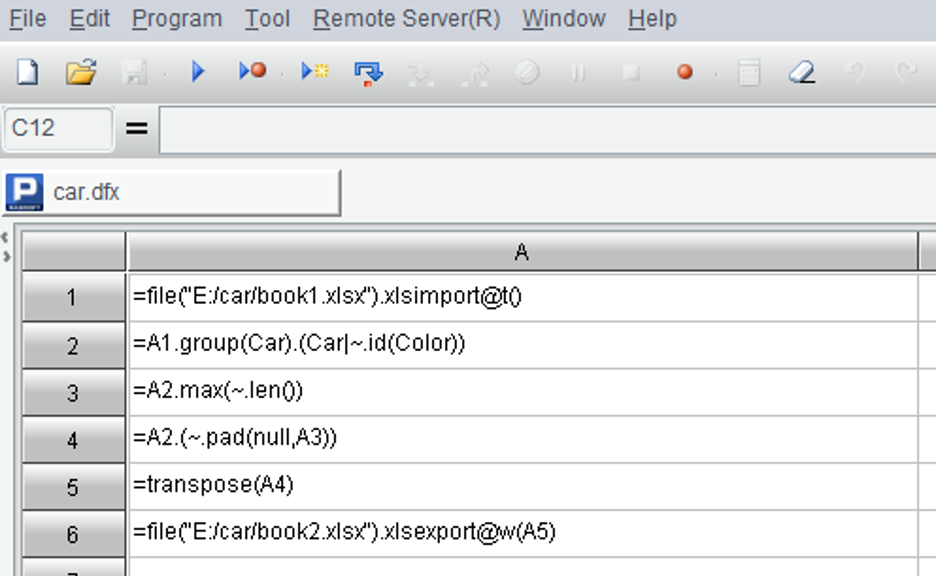Toggle breakpoint with the red dot icon
936x576 pixels.
(684, 72)
